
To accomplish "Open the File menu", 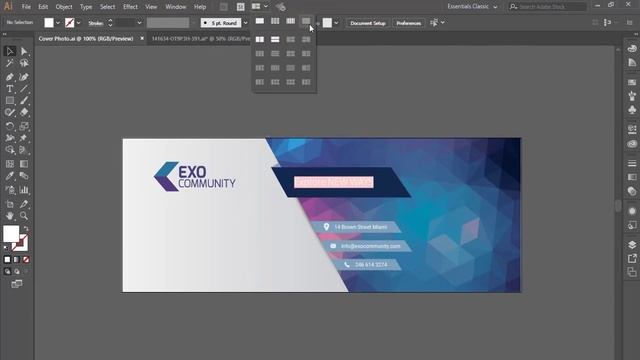I will click(x=26, y=7).
